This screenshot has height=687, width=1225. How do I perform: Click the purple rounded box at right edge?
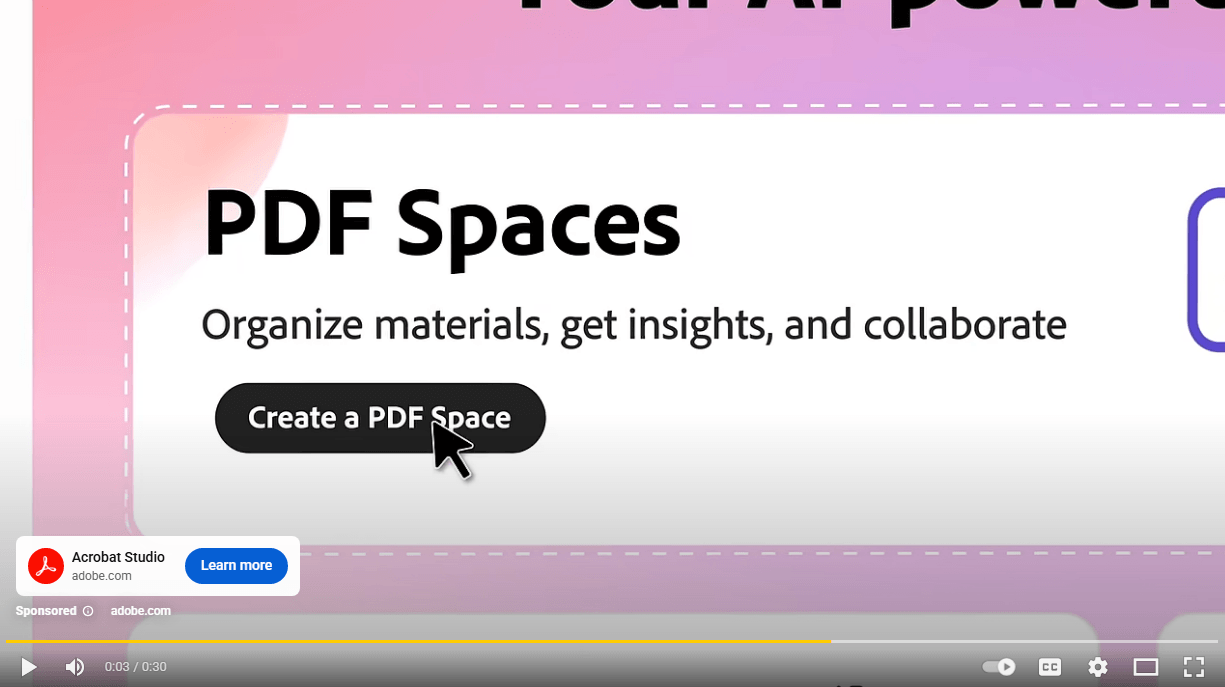[x=1207, y=270]
